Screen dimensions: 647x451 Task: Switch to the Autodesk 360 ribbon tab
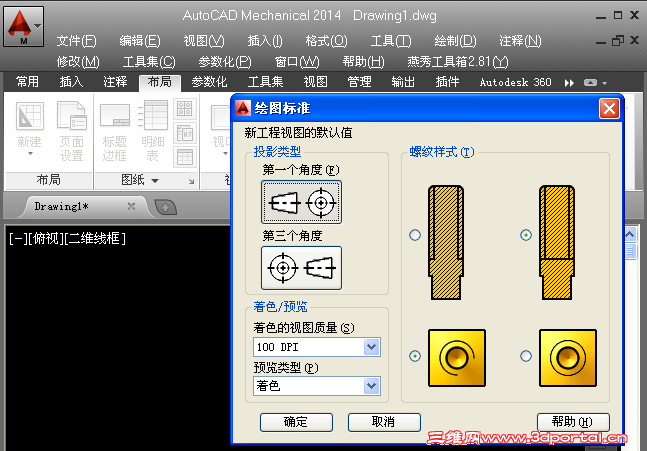(x=515, y=82)
